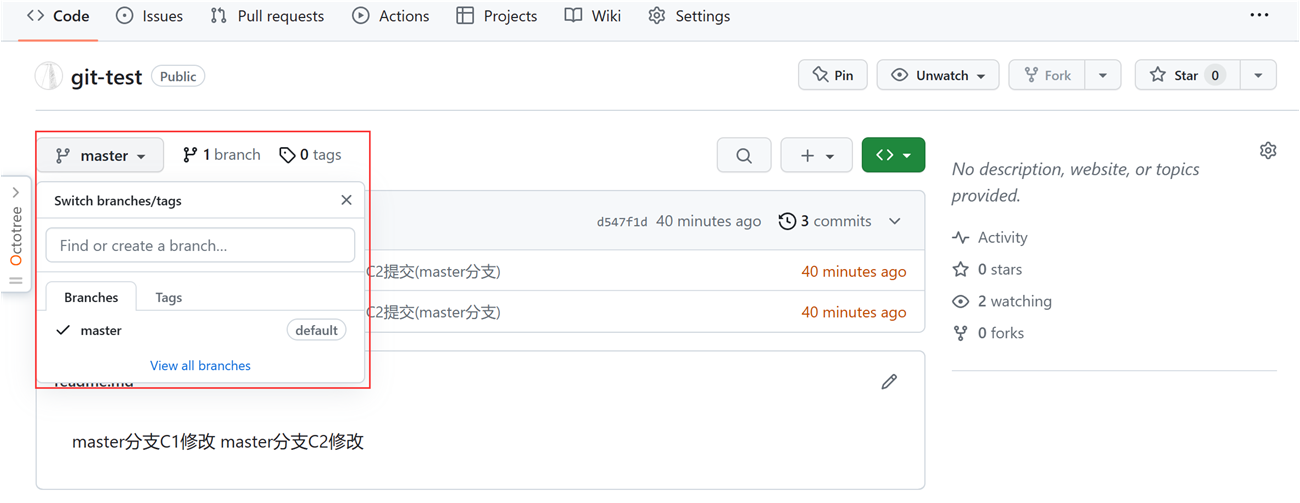This screenshot has width=1300, height=503.
Task: Go to the Actions tab
Action: point(391,16)
